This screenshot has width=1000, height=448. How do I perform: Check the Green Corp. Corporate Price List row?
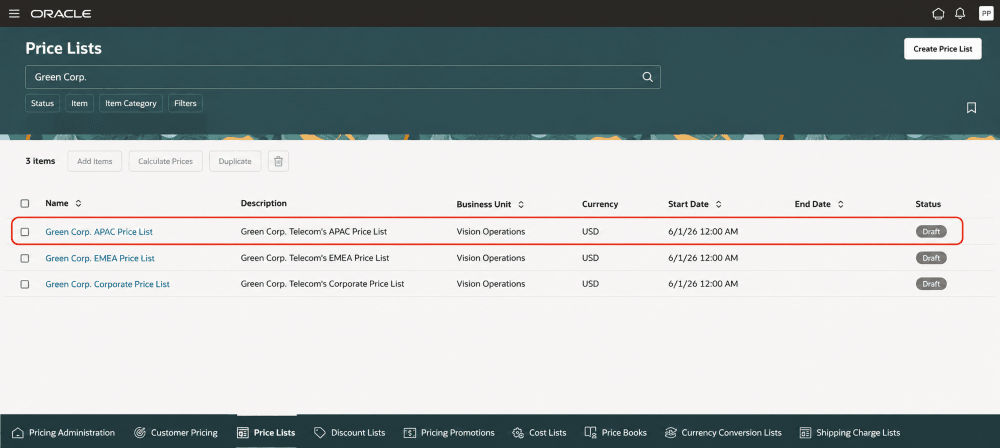click(x=25, y=284)
